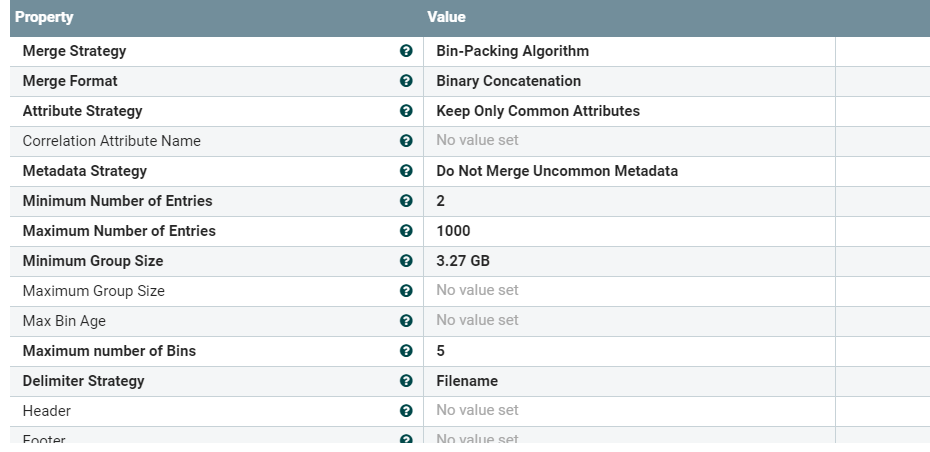The width and height of the screenshot is (930, 452).
Task: Click help icon for Delimiter Strategy
Action: 406,381
